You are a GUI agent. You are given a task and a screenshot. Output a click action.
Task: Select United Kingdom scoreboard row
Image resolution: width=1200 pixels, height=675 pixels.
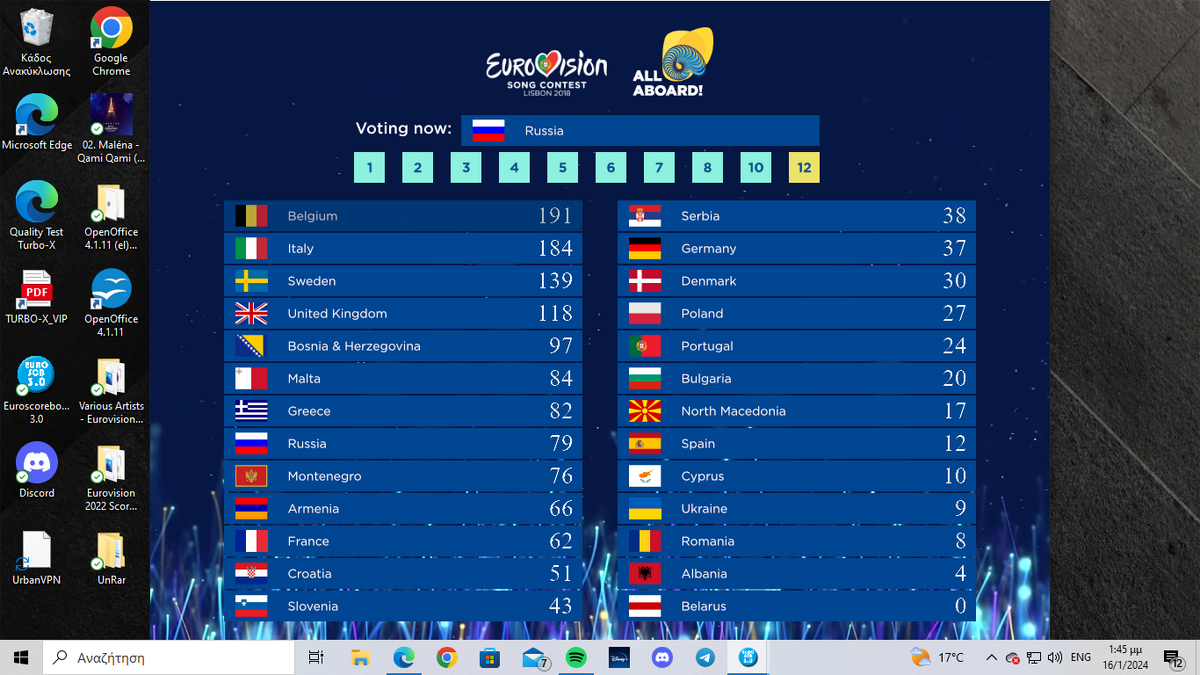[x=403, y=313]
